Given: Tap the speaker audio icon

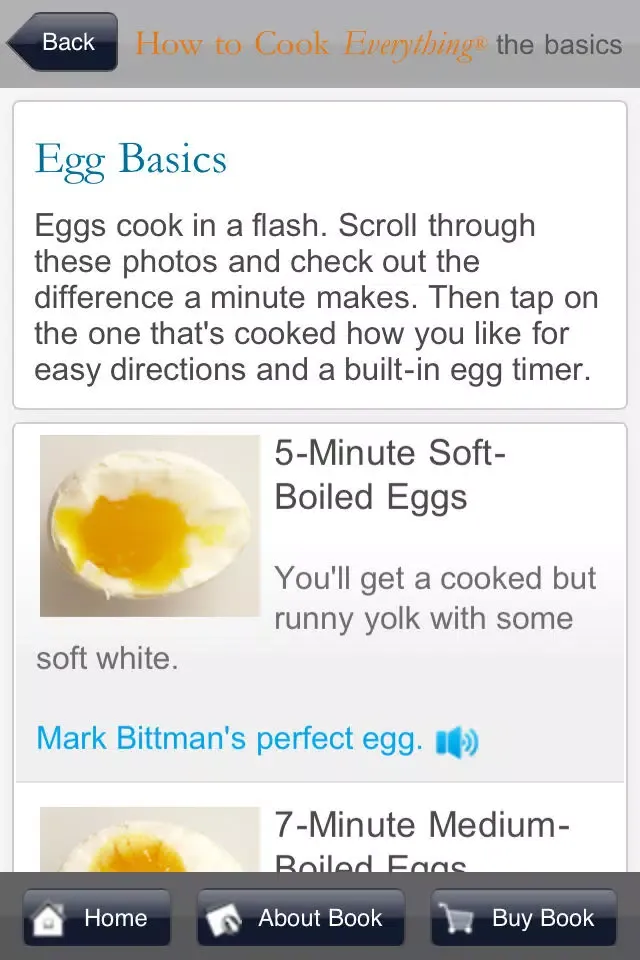Looking at the screenshot, I should click(x=458, y=741).
